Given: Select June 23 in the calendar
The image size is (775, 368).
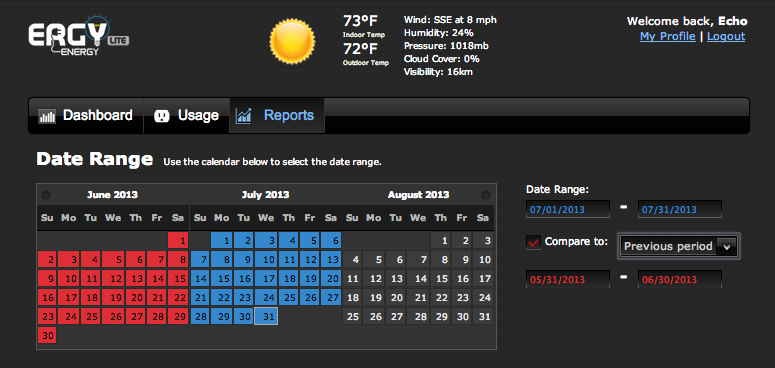Looking at the screenshot, I should [47, 316].
